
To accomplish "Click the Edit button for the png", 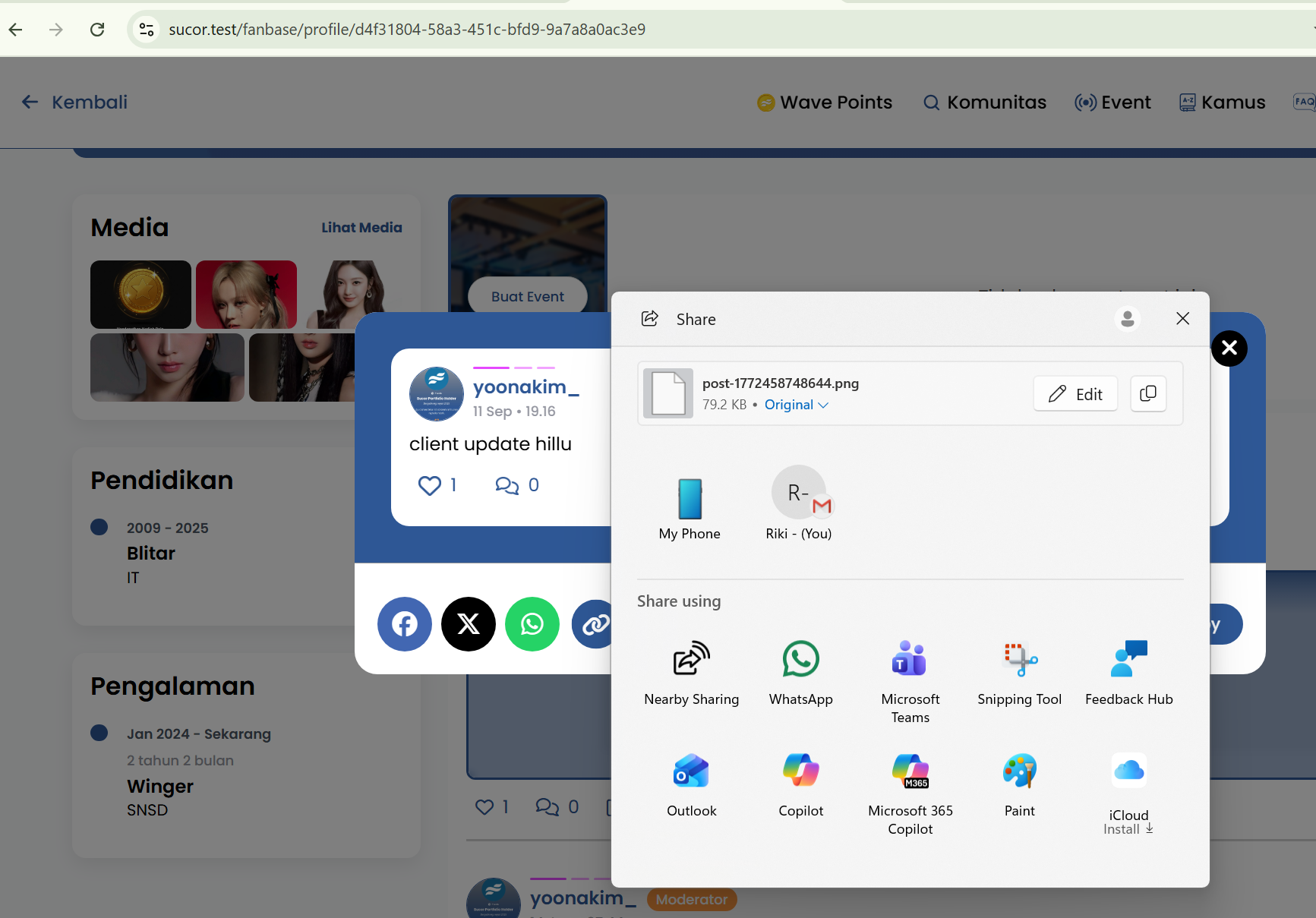I will pos(1075,393).
